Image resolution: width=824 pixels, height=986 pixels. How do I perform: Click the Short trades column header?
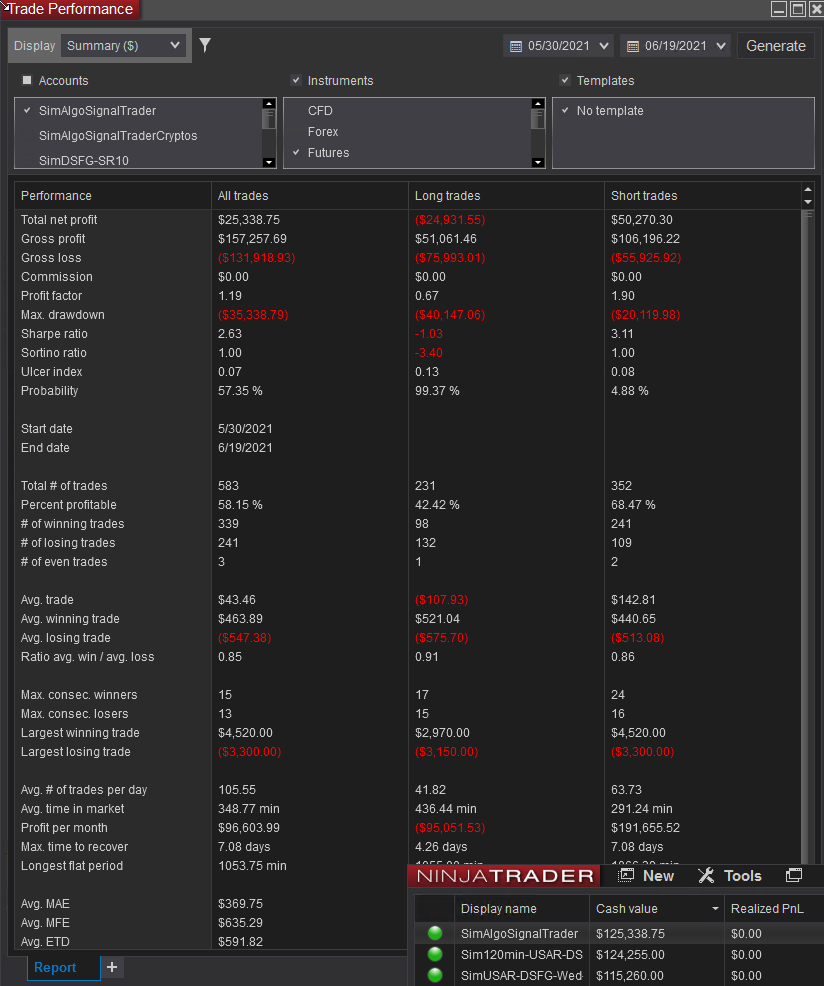coord(702,196)
